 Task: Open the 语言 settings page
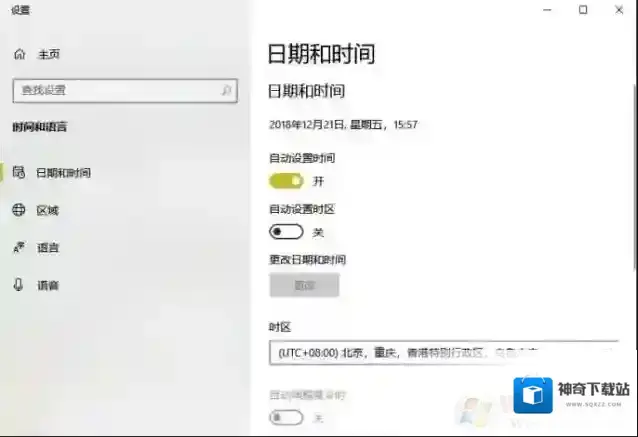click(47, 247)
